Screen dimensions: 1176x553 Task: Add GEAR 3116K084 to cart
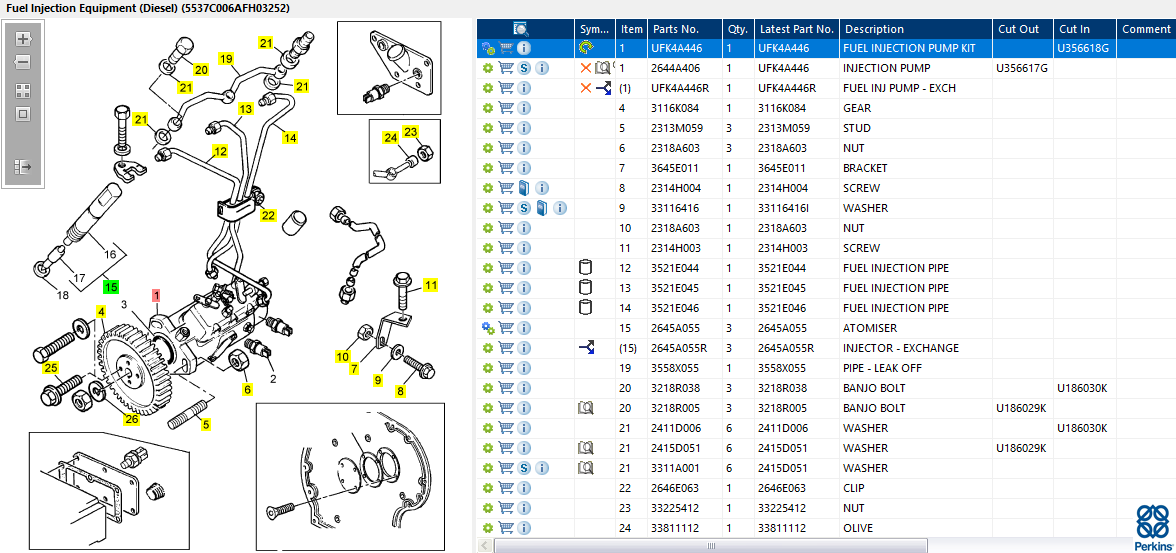(506, 108)
